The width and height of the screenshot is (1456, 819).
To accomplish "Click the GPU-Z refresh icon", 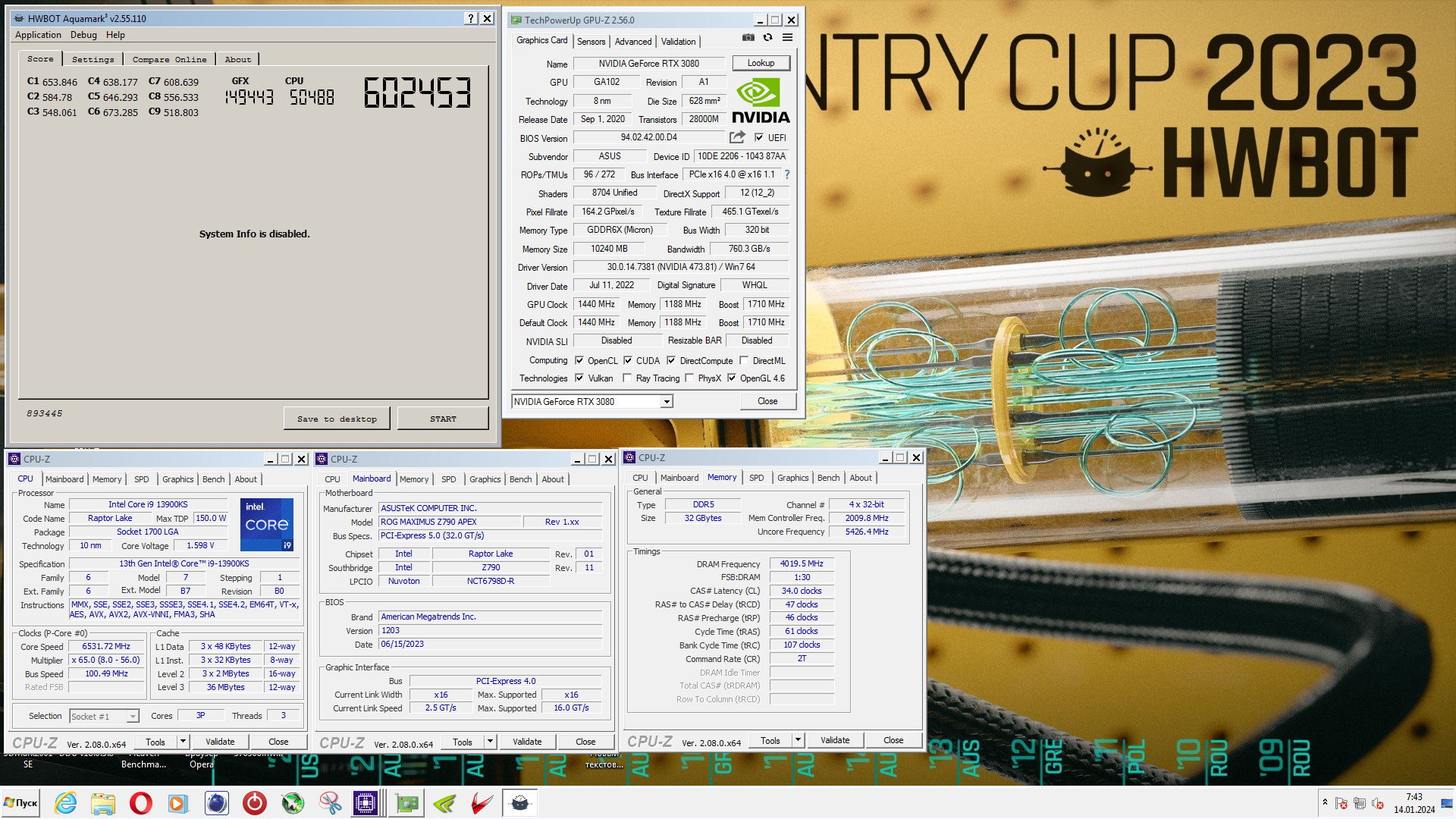I will tap(767, 37).
